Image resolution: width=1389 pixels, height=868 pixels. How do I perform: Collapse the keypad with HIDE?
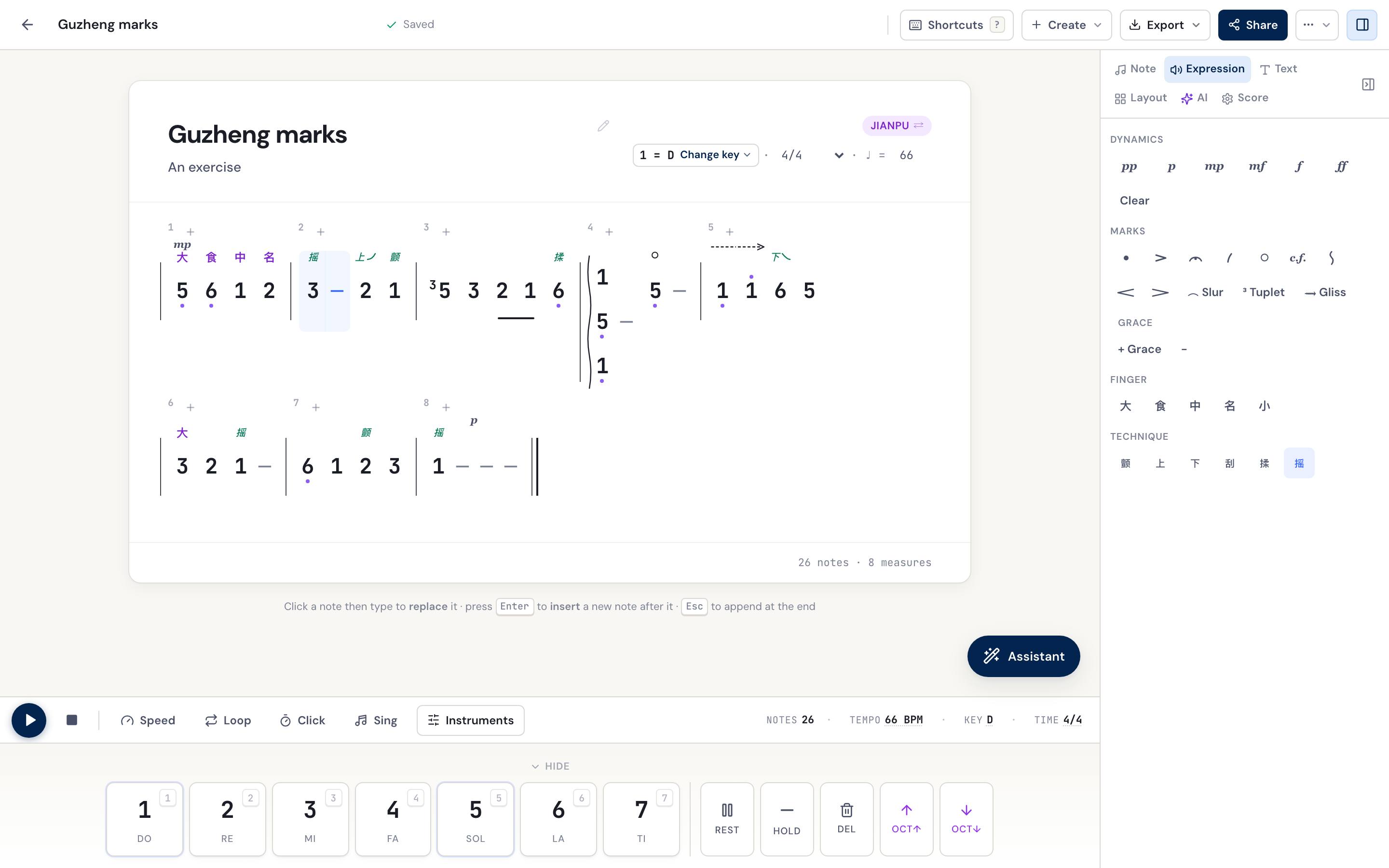[x=550, y=766]
